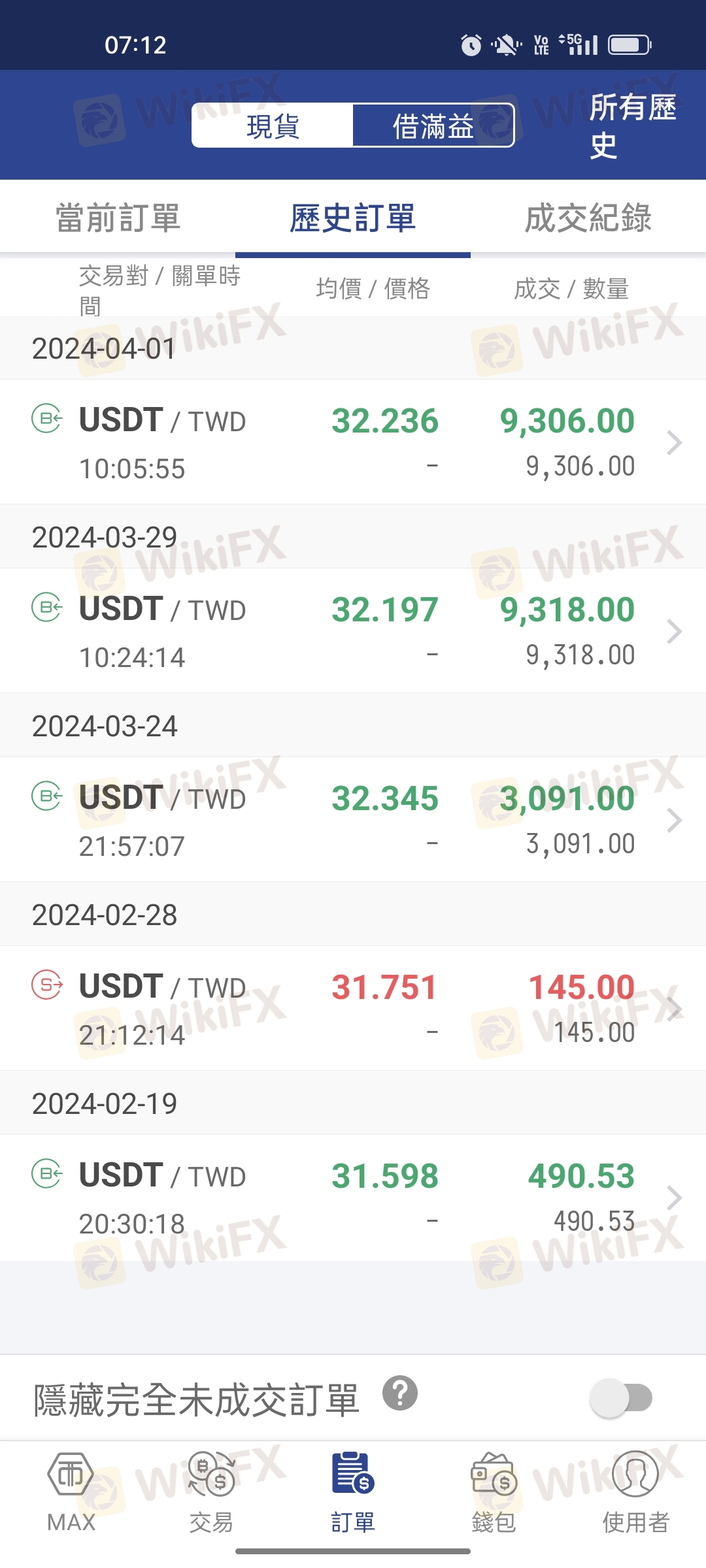Tap the buy icon on 2024-04-01 order
Viewport: 706px width, 1568px height.
click(x=47, y=418)
